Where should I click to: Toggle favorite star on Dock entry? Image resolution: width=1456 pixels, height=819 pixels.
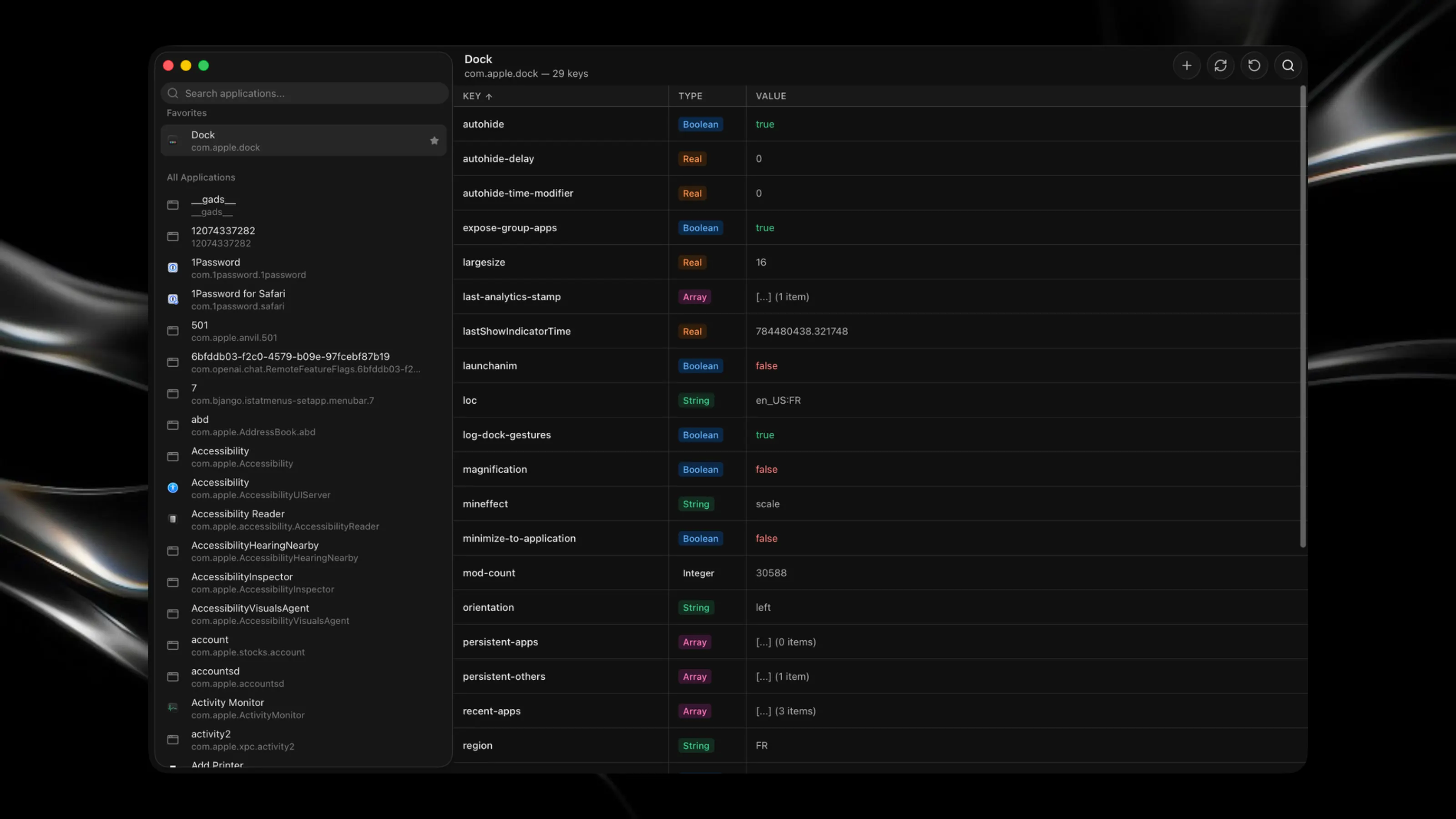tap(434, 141)
